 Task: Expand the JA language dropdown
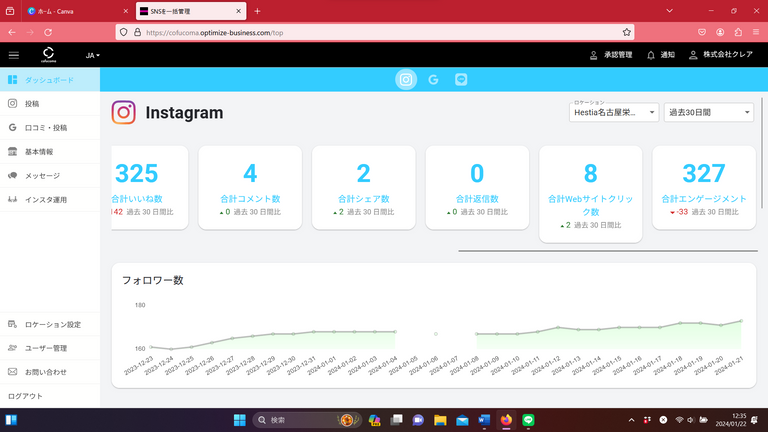click(x=91, y=55)
